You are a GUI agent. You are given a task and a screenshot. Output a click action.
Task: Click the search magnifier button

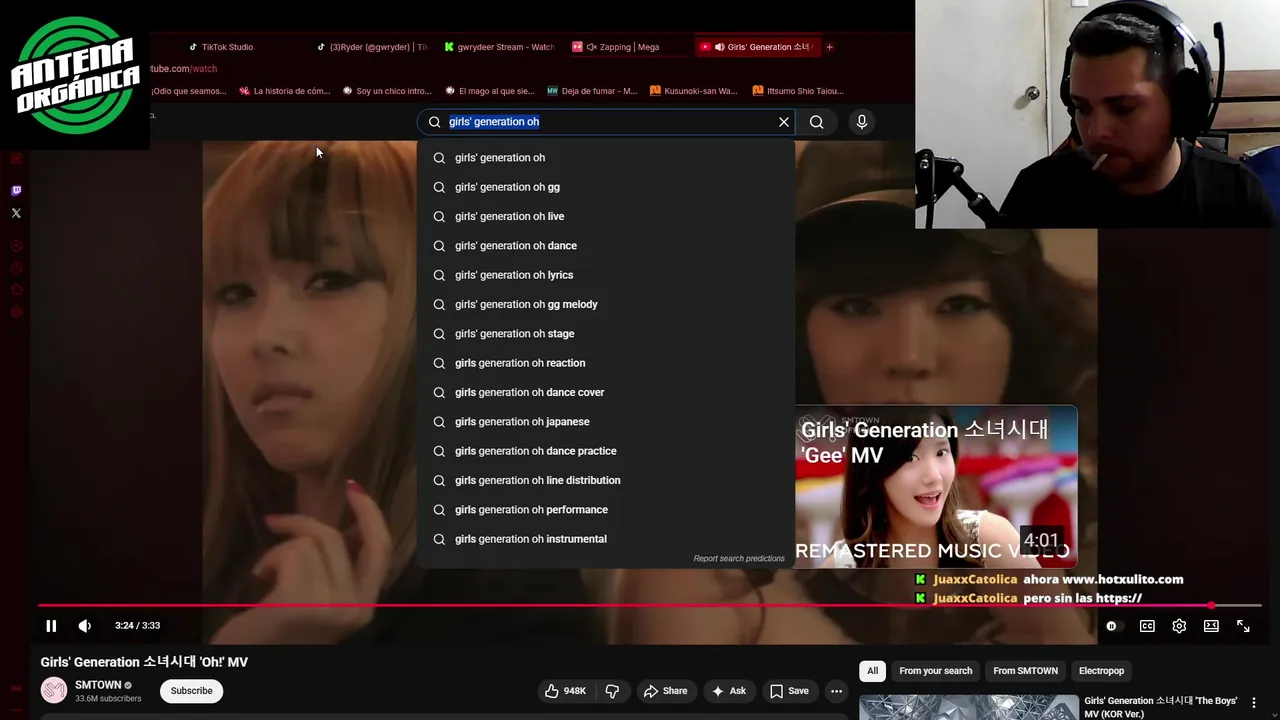817,122
